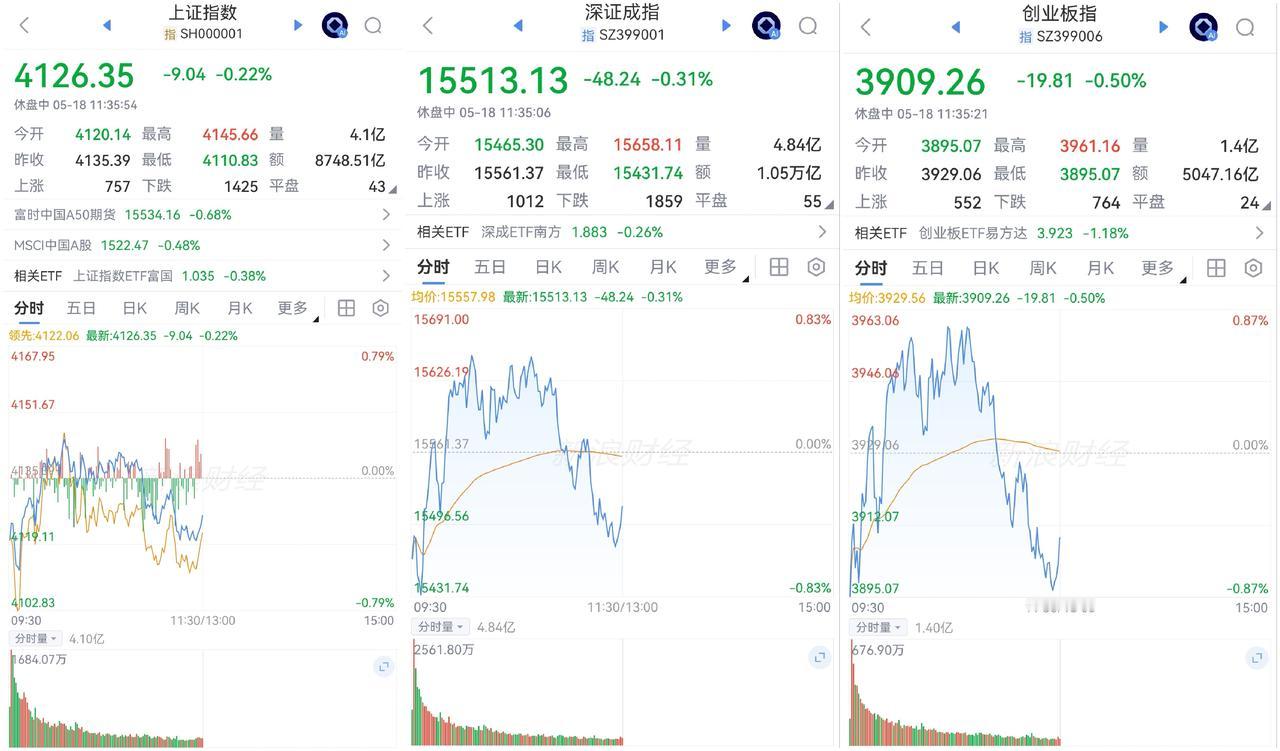Open 分时量 dropdown in 创业板指 panel

point(877,627)
